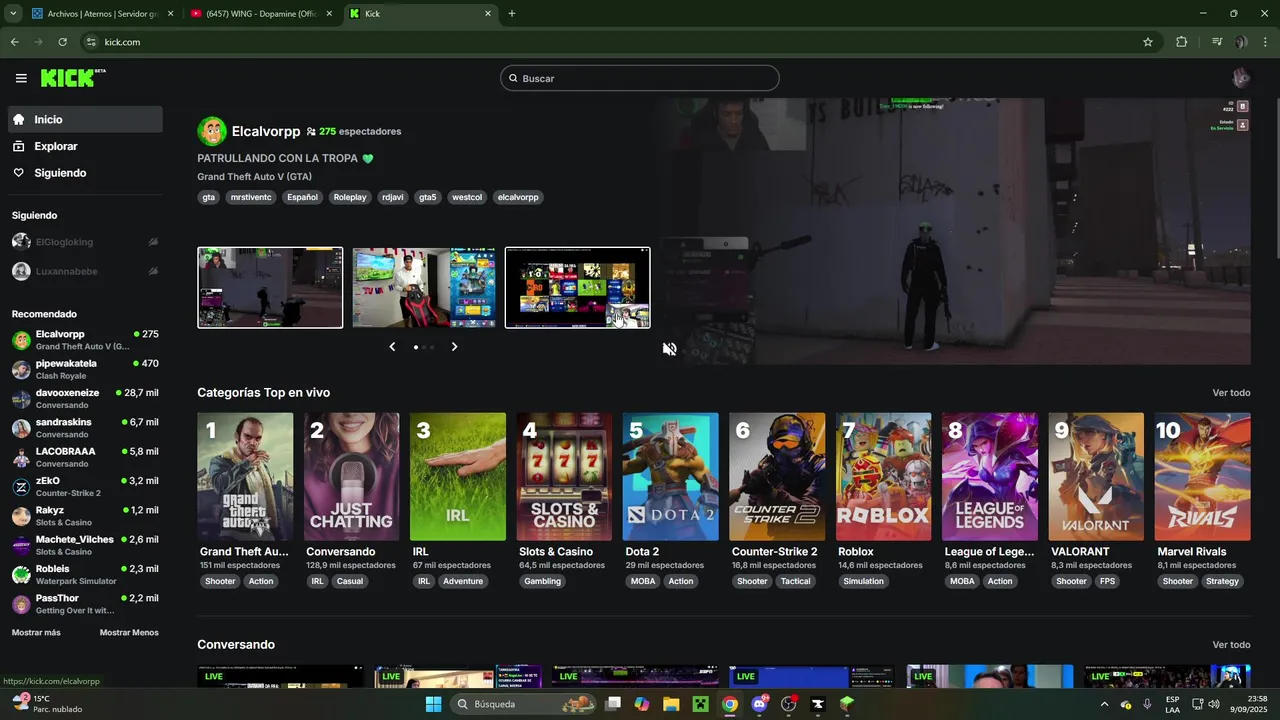Click Ver todo for Categorías Top
This screenshot has width=1280, height=720.
coord(1231,393)
